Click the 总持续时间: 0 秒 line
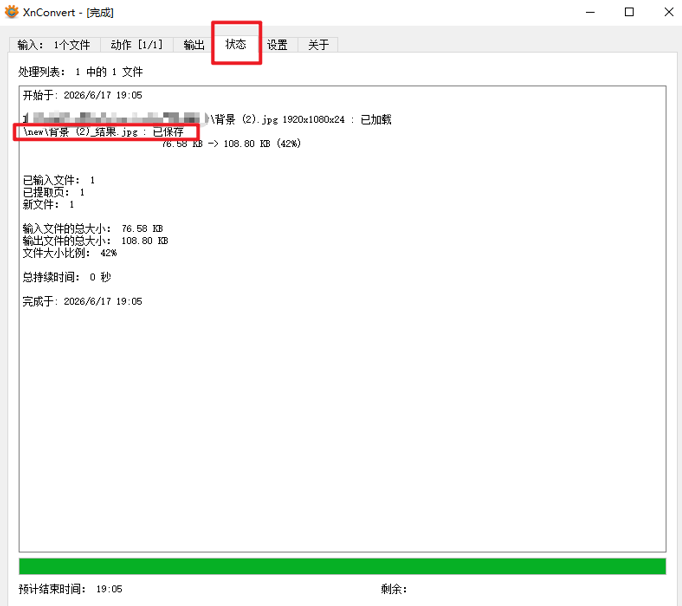Screen dimensions: 682x606 pyautogui.click(x=67, y=277)
